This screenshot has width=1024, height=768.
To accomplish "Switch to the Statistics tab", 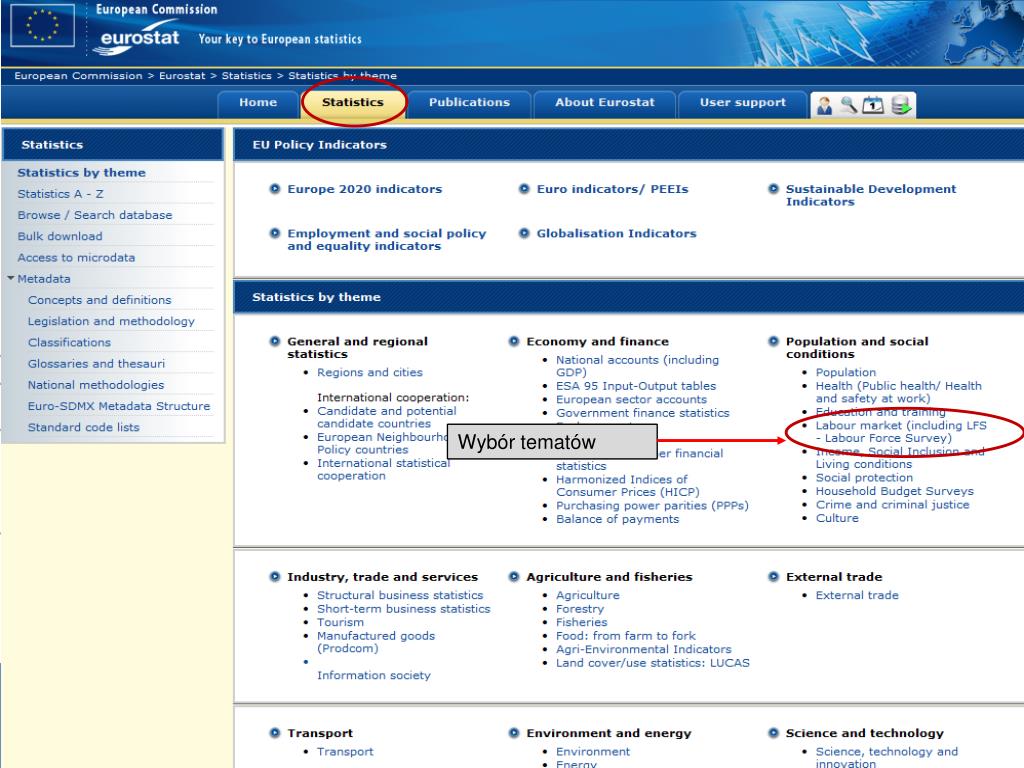I will point(353,103).
